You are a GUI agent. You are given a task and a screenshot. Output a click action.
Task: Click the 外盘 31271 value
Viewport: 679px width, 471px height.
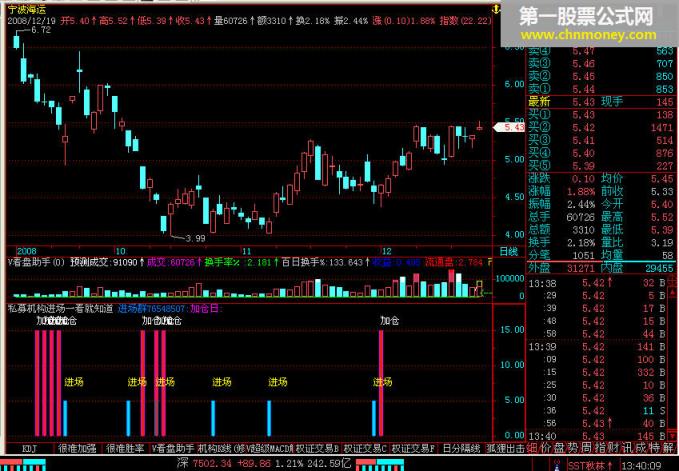click(x=580, y=268)
